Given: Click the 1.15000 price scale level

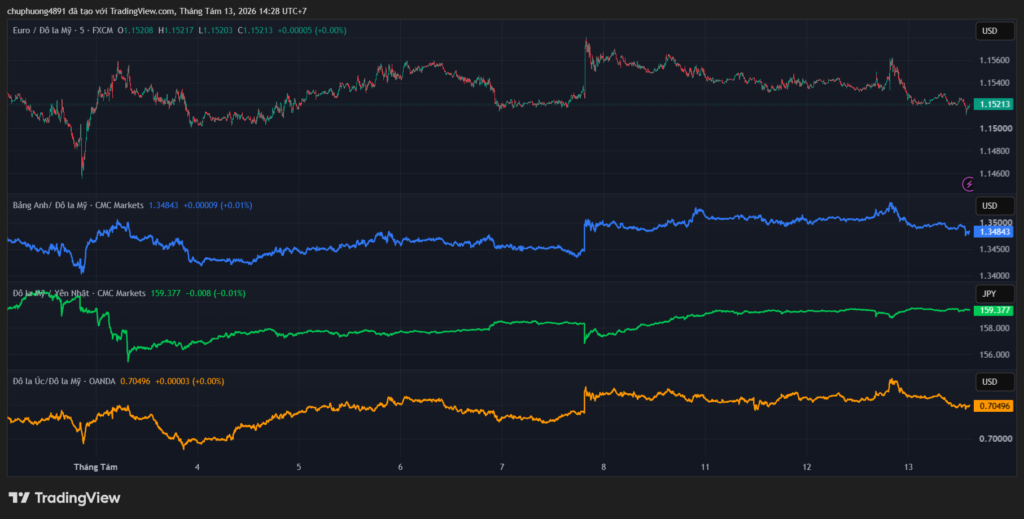Looking at the screenshot, I should click(994, 129).
